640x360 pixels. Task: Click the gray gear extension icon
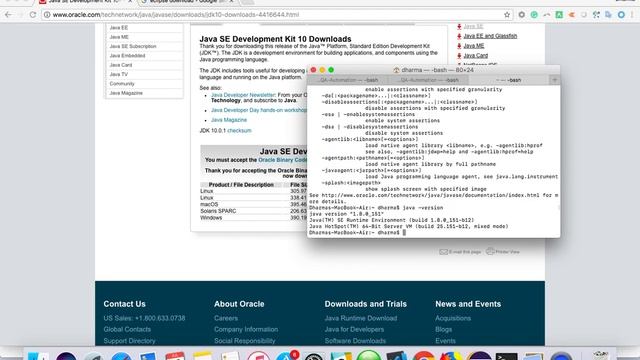coord(522,15)
